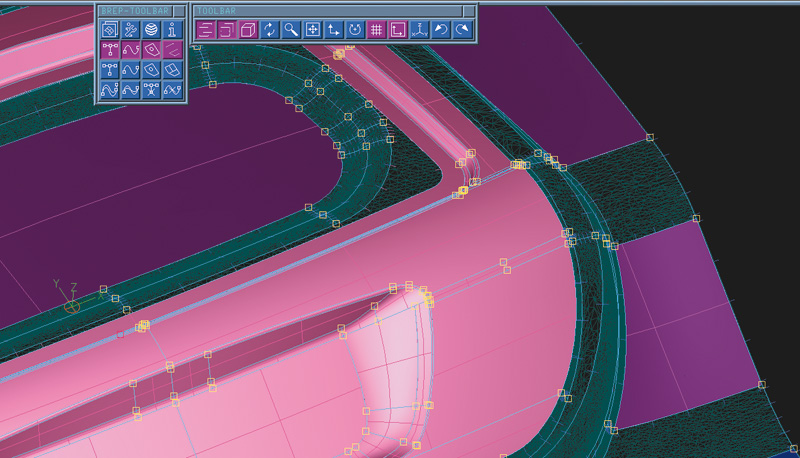Screen dimensions: 800x458
Task: Select the wrench tools icon
Action: [x=130, y=30]
